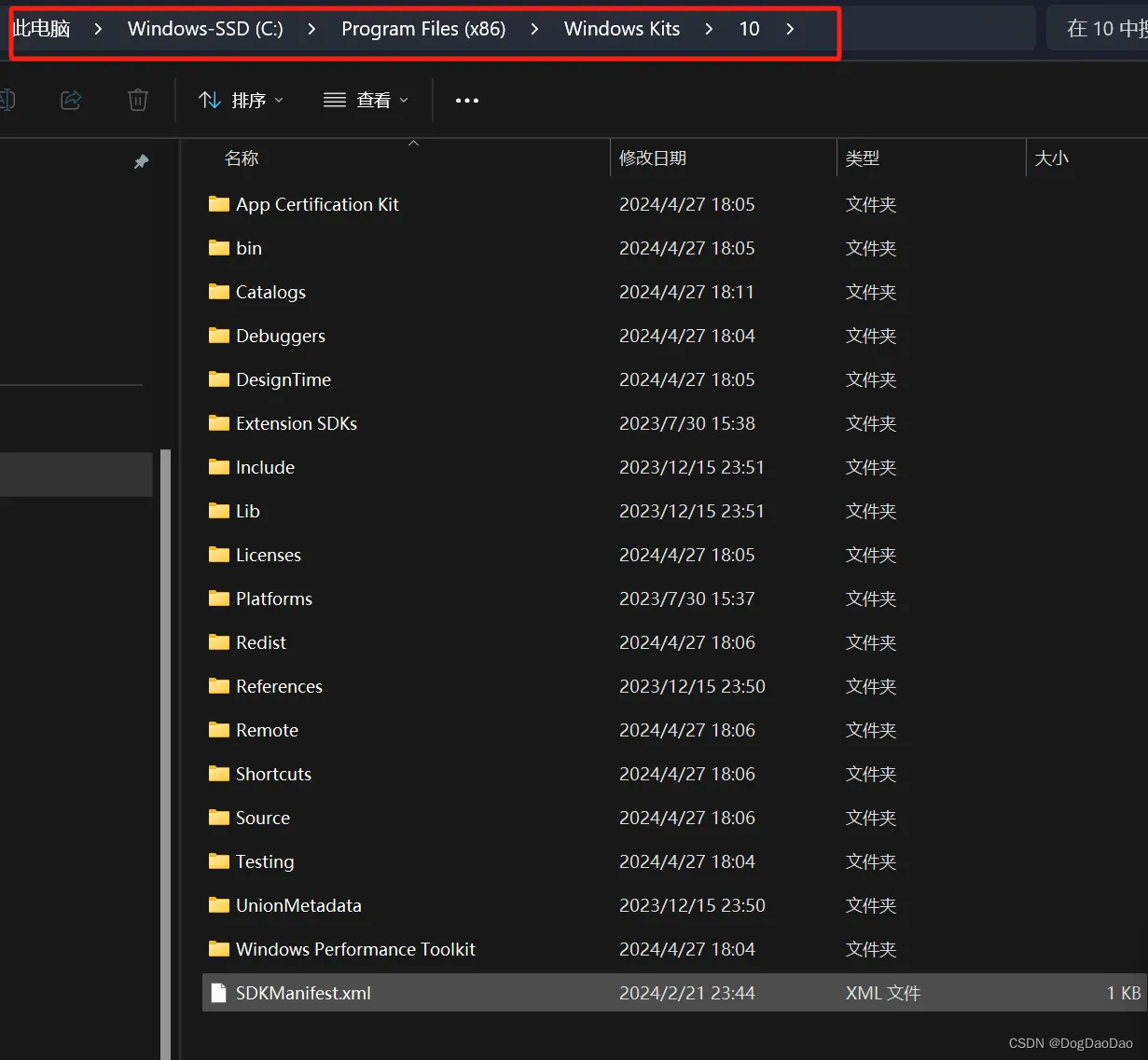This screenshot has width=1148, height=1060.
Task: Click the App Certification Kit folder icon
Action: point(219,204)
